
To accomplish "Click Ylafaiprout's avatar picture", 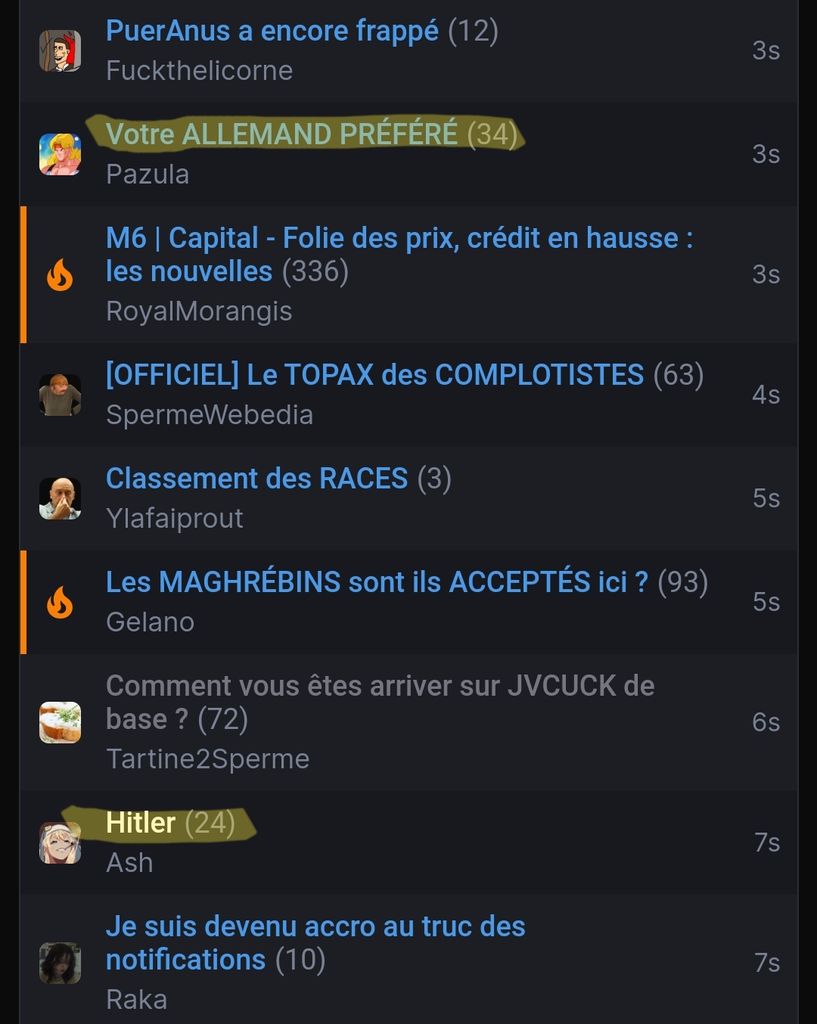I will click(60, 498).
